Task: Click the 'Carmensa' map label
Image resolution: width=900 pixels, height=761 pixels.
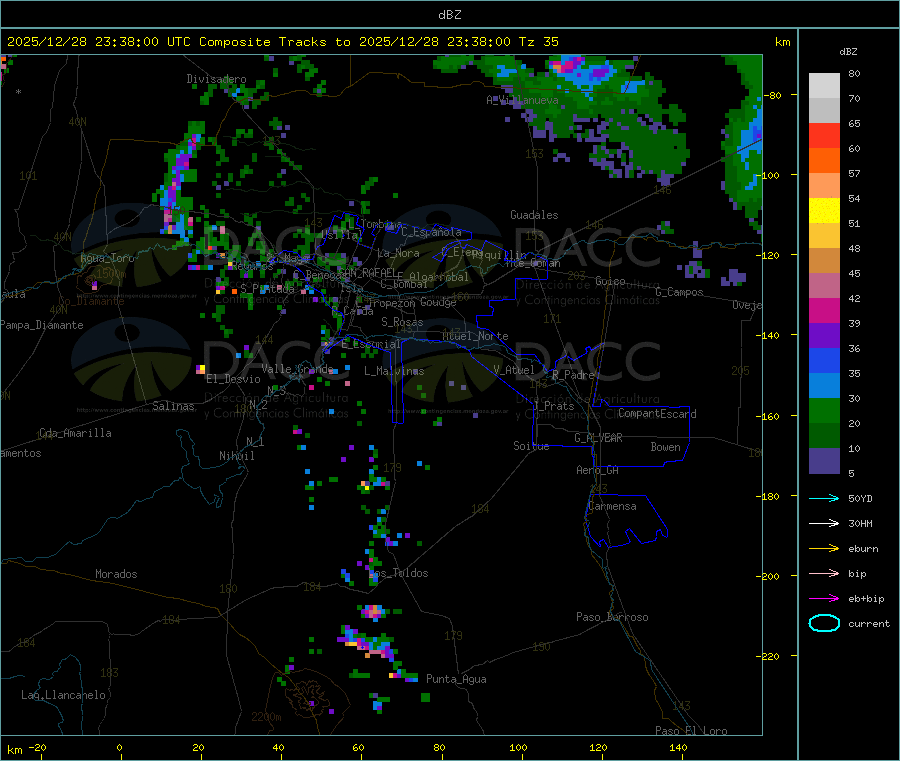Action: (x=612, y=506)
